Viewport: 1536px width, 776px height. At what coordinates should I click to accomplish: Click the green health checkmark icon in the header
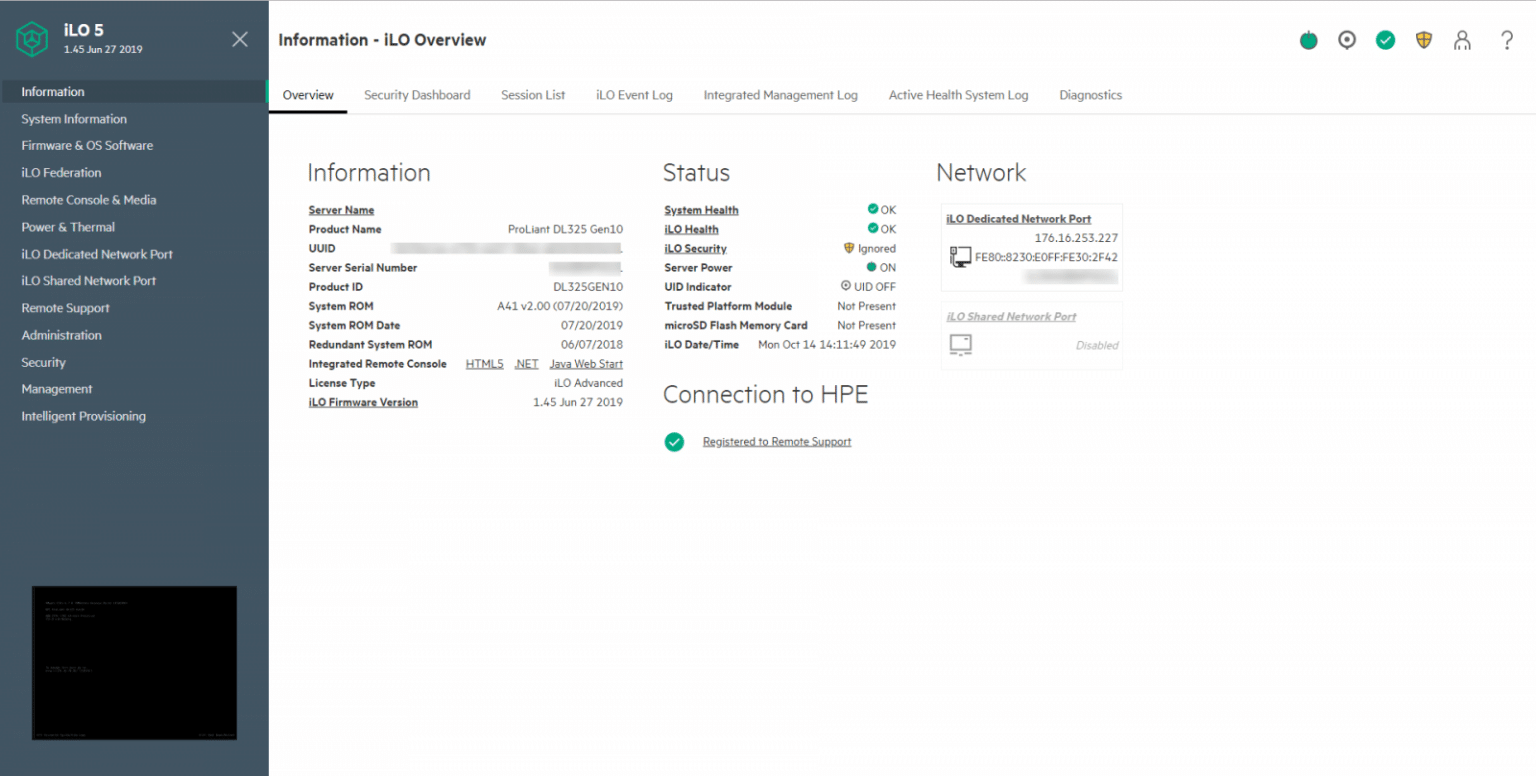(1385, 41)
